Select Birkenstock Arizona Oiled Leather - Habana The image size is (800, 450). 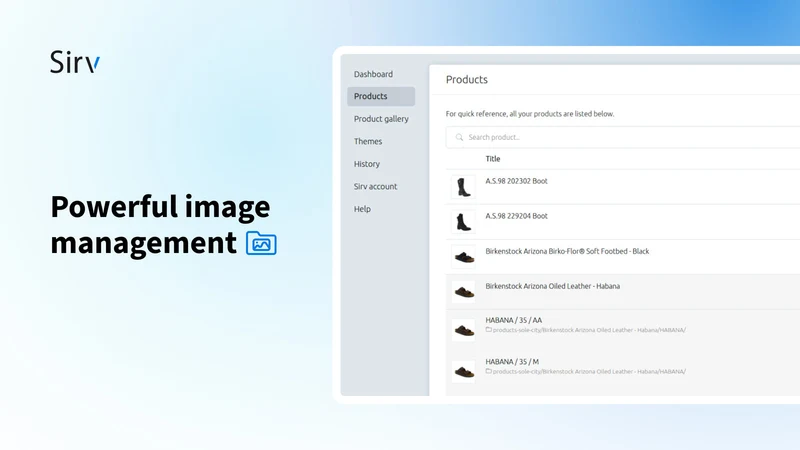[552, 286]
